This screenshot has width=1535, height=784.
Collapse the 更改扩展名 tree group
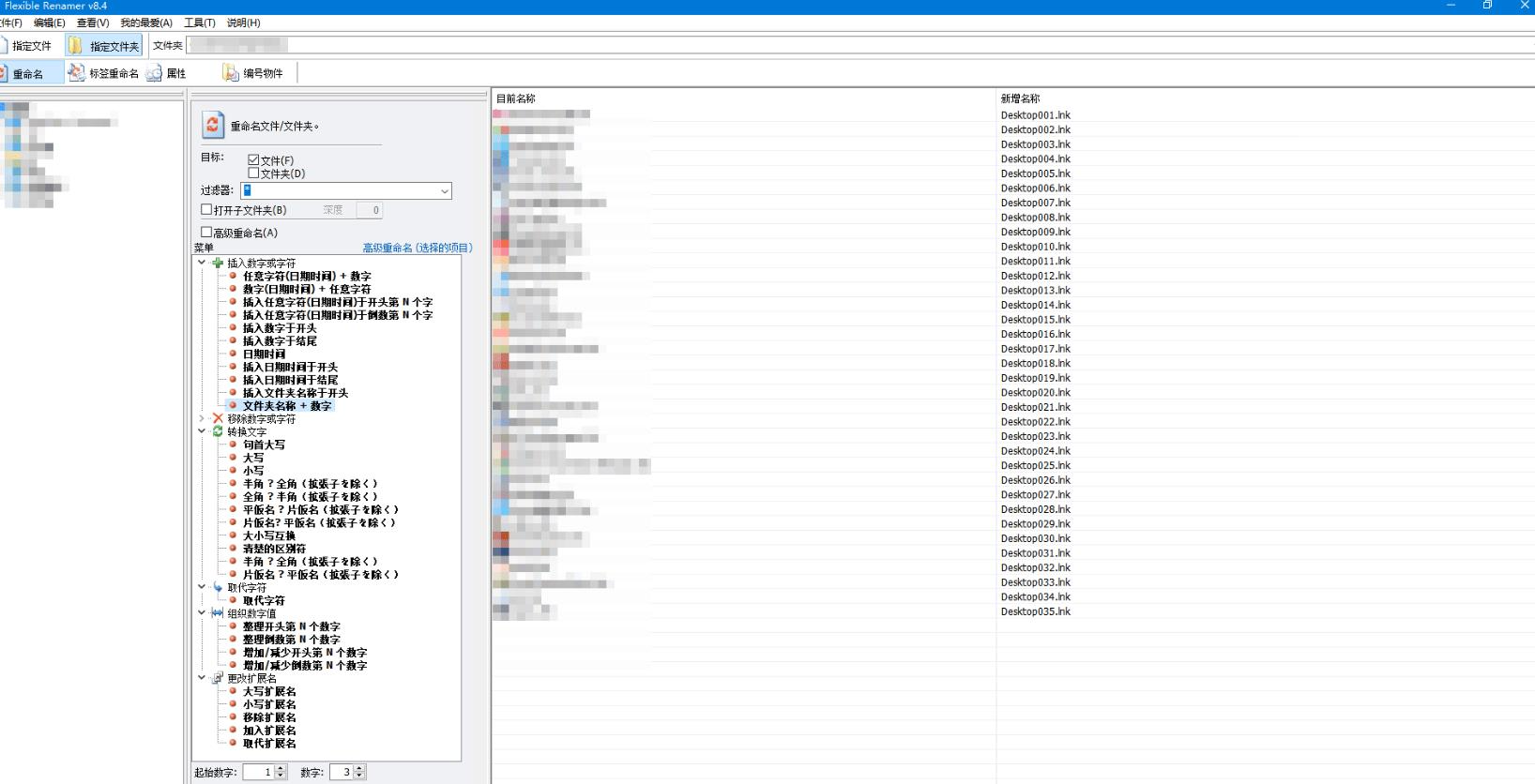tap(202, 678)
